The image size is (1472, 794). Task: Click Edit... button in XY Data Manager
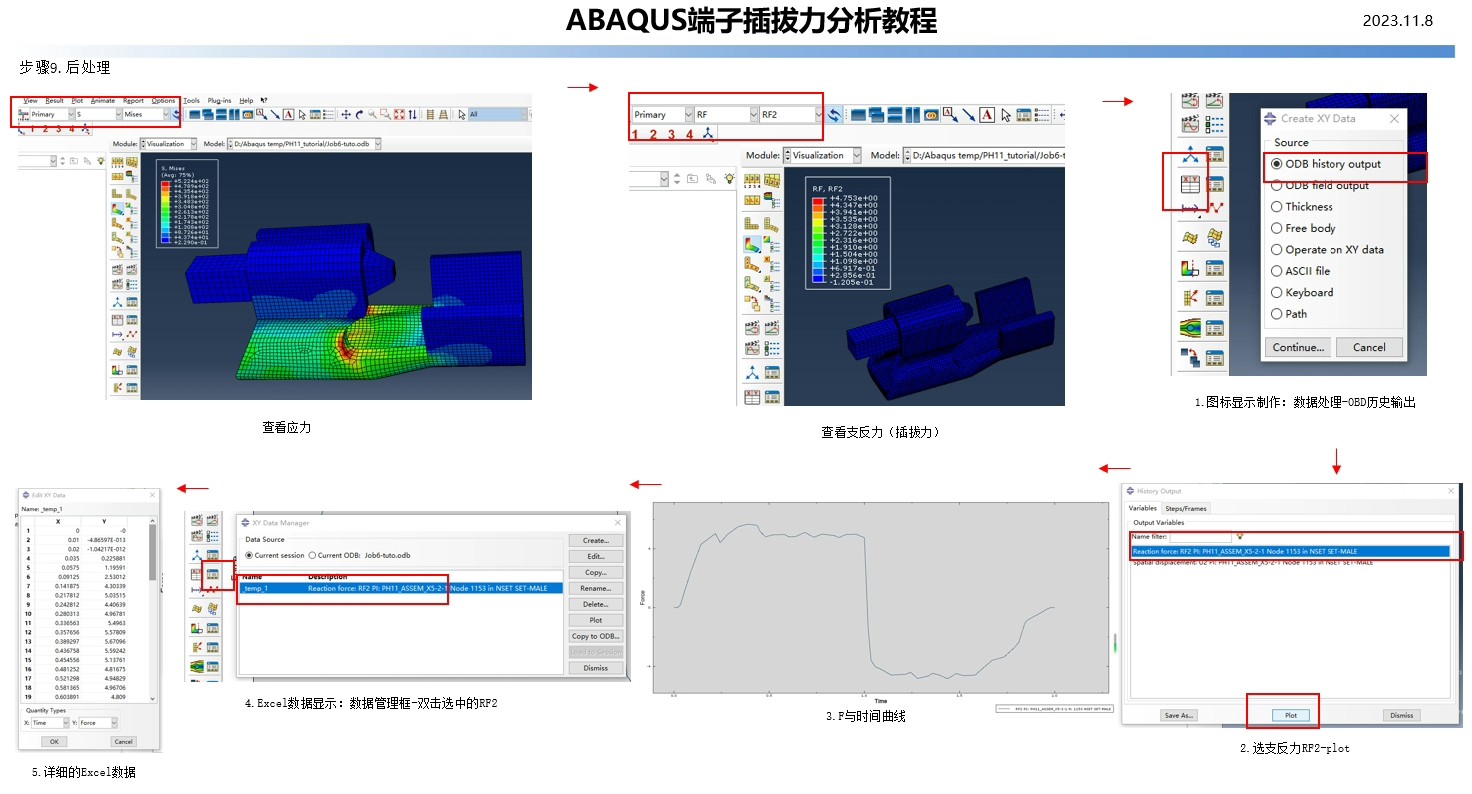596,556
